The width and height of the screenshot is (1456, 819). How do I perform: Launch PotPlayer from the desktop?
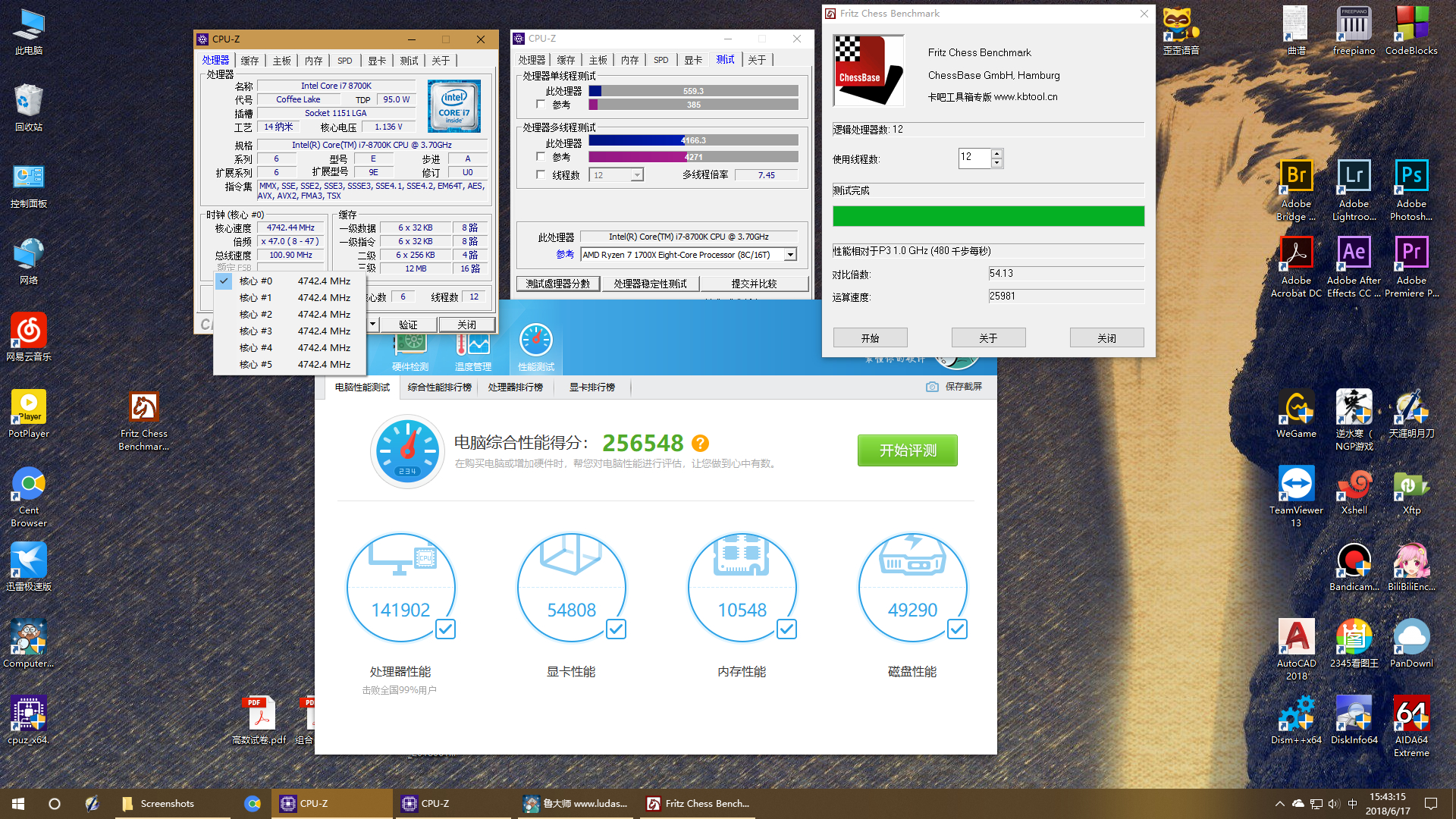(29, 415)
